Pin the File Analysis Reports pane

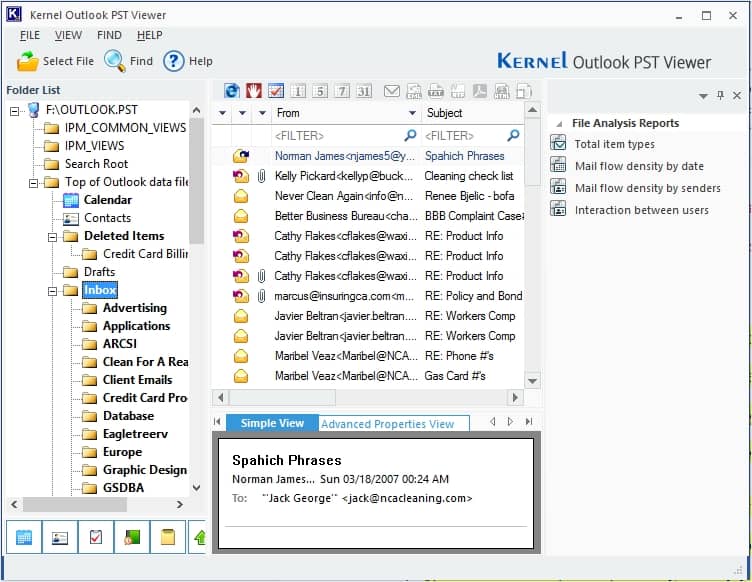(720, 95)
